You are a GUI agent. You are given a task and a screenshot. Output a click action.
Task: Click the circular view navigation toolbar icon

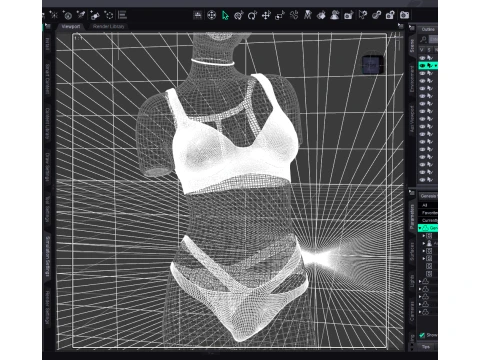coord(211,15)
